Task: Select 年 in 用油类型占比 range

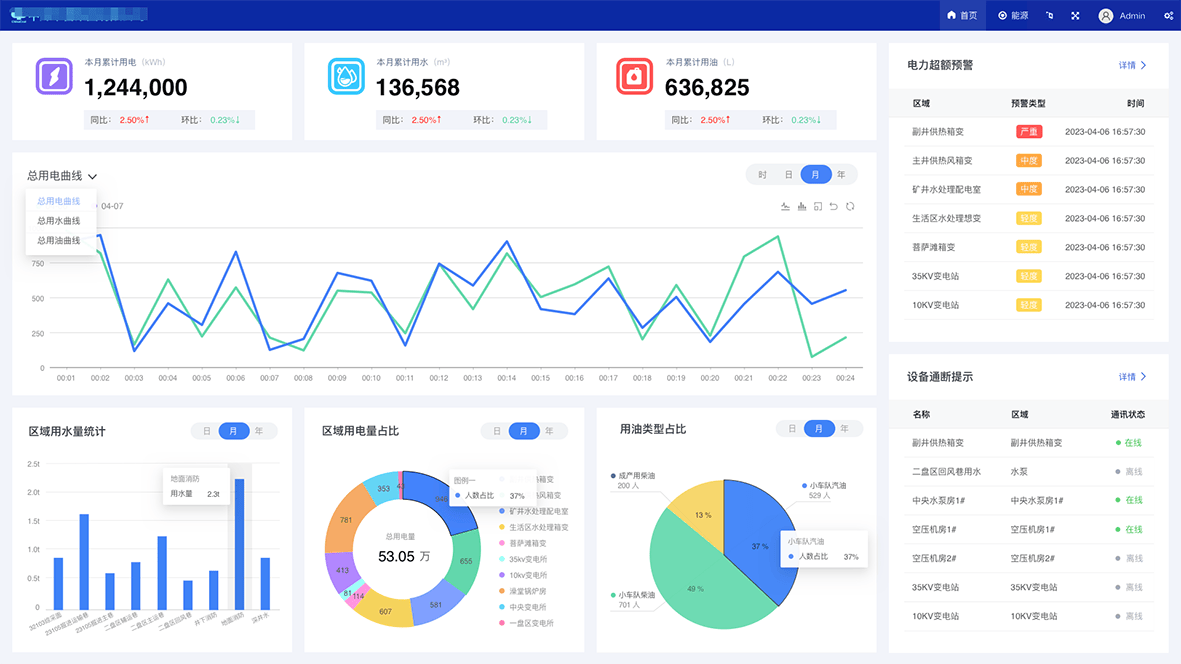Action: pos(845,429)
